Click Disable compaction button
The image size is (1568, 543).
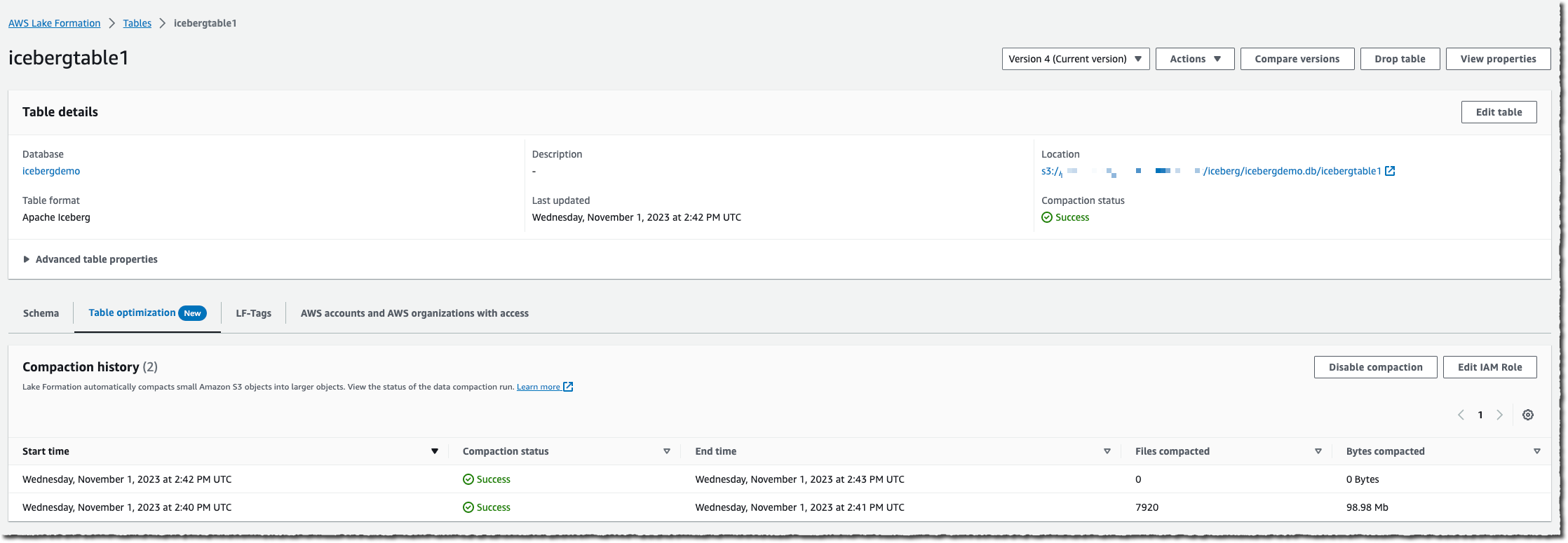click(x=1375, y=367)
